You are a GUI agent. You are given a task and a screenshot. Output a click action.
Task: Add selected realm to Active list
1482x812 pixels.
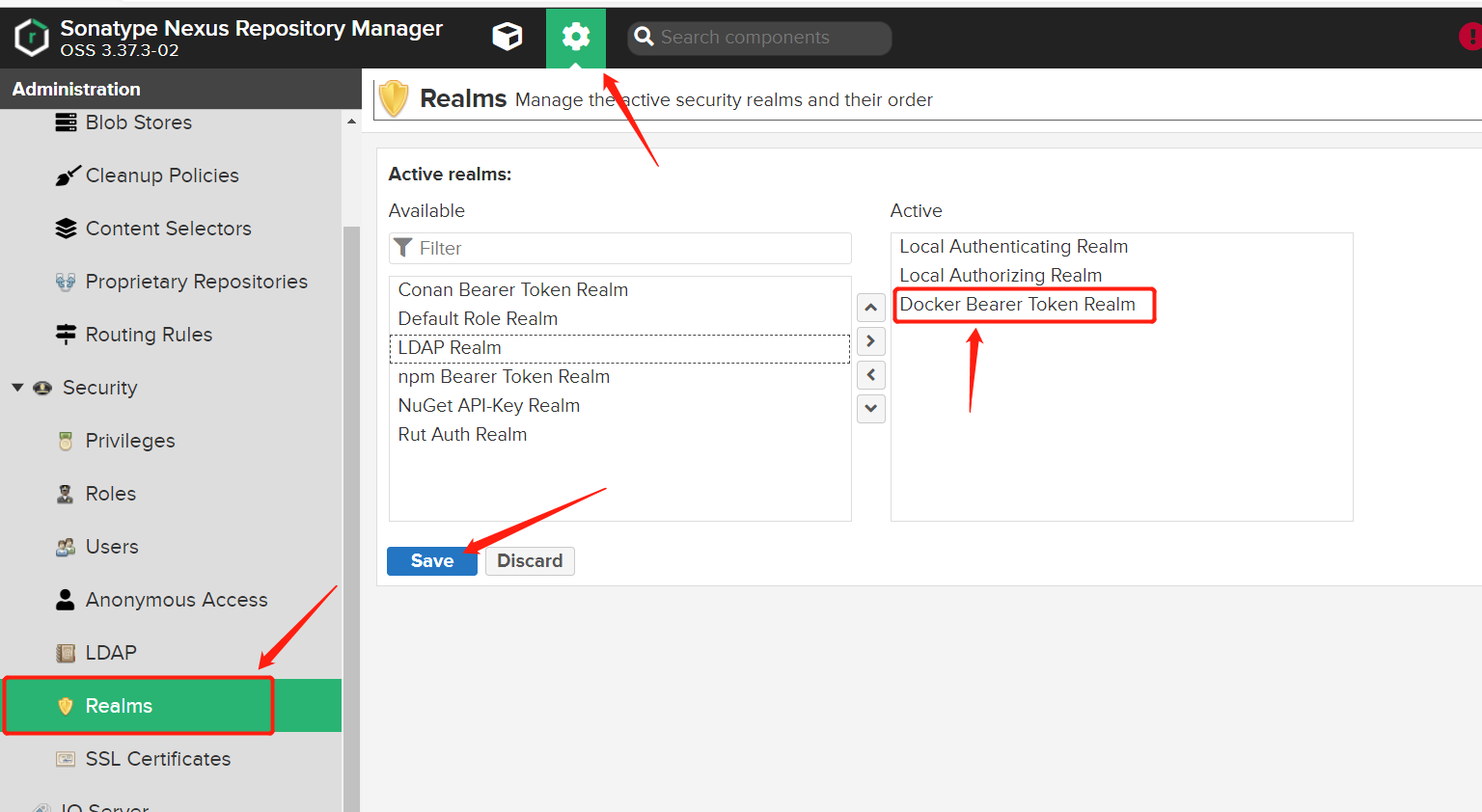tap(871, 341)
